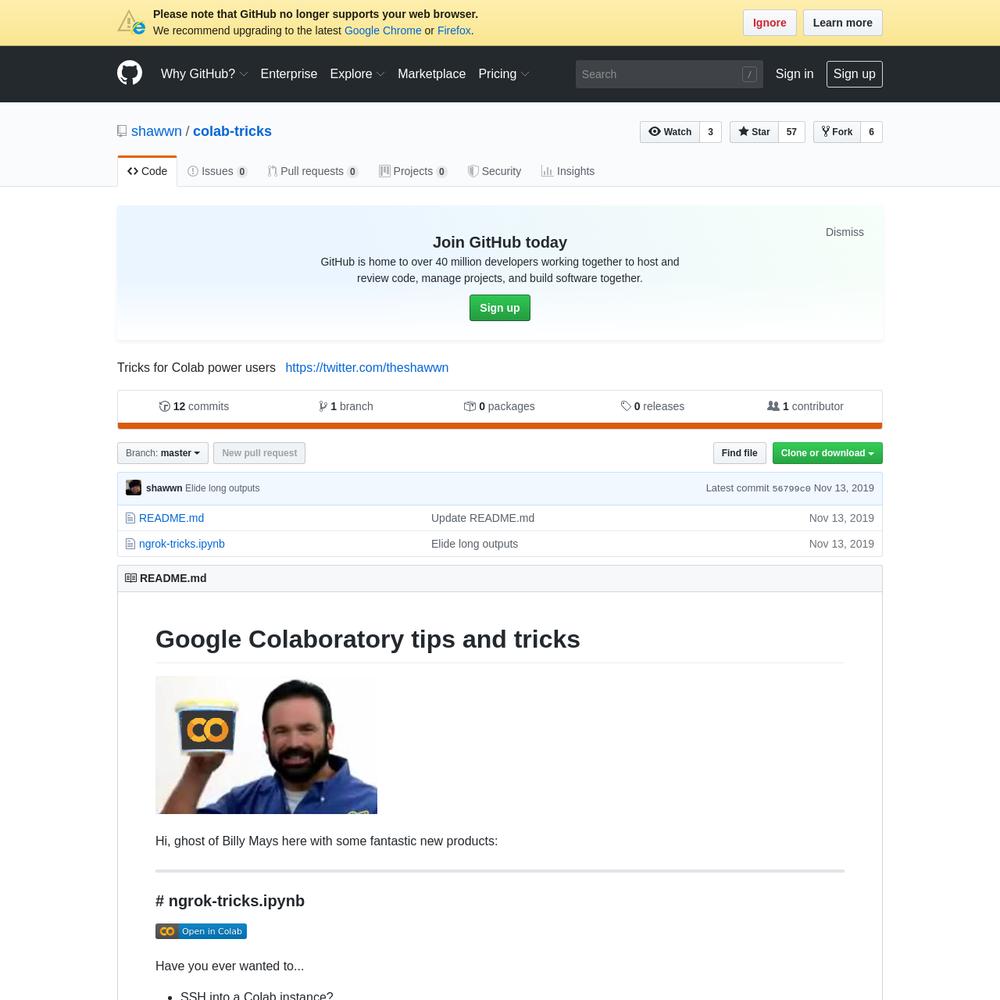Image resolution: width=1000 pixels, height=1000 pixels.
Task: Switch to the Security tab
Action: pos(494,171)
